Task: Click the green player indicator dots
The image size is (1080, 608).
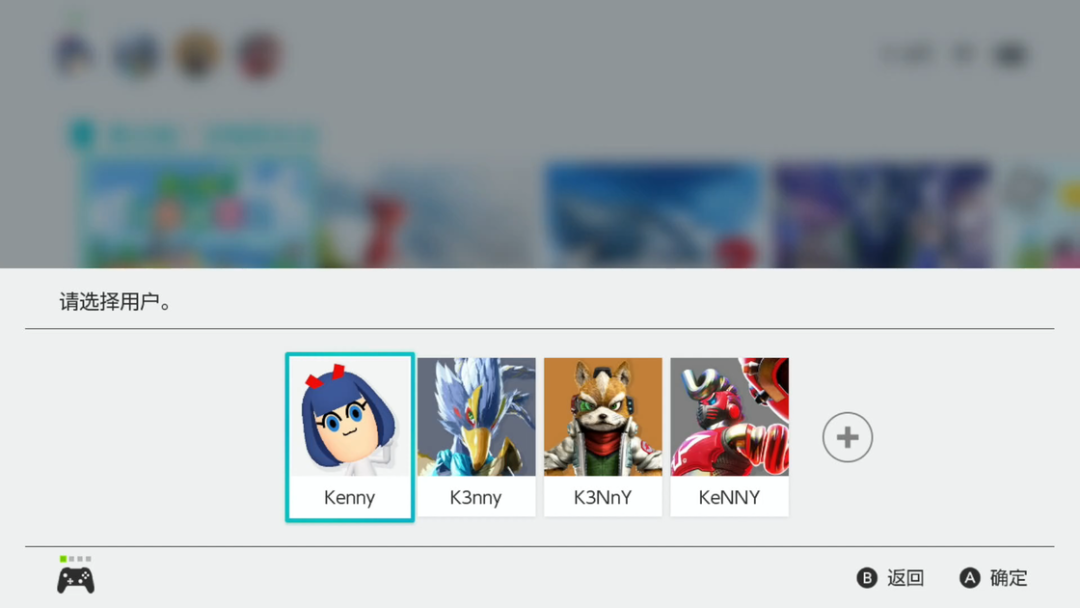Action: click(x=76, y=558)
